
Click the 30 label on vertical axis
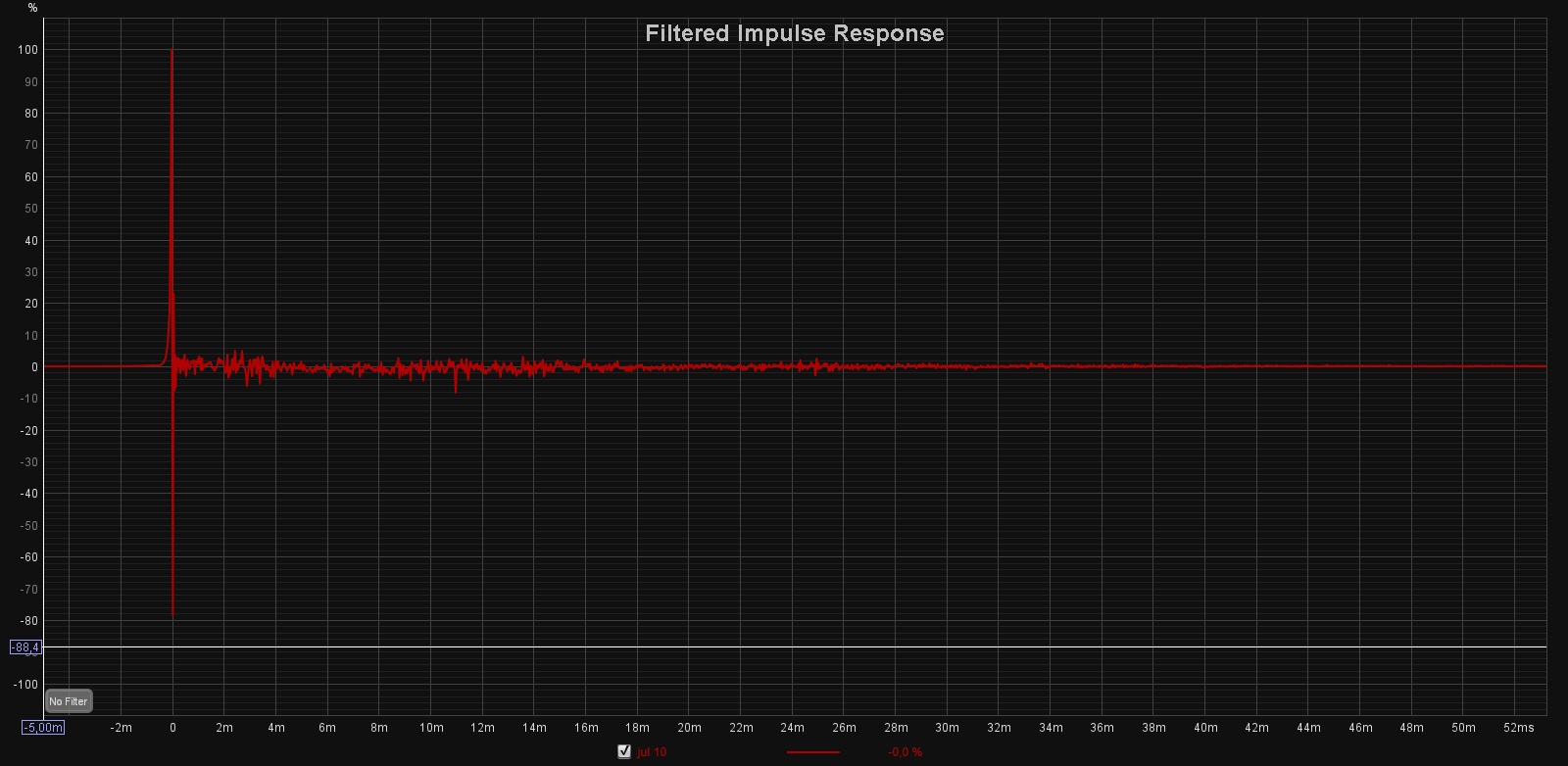coord(31,272)
